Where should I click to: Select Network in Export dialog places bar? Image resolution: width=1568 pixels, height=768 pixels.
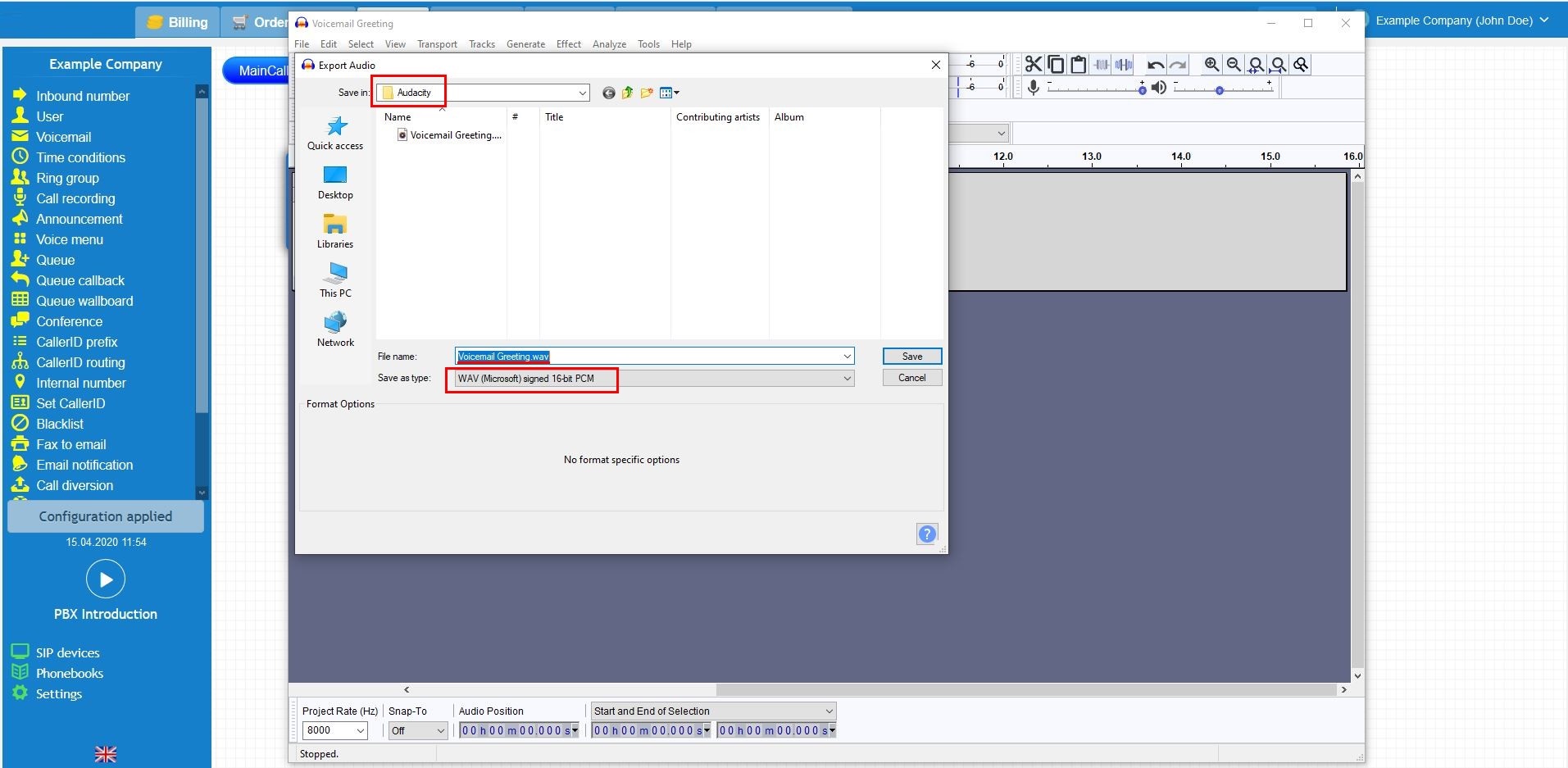335,329
